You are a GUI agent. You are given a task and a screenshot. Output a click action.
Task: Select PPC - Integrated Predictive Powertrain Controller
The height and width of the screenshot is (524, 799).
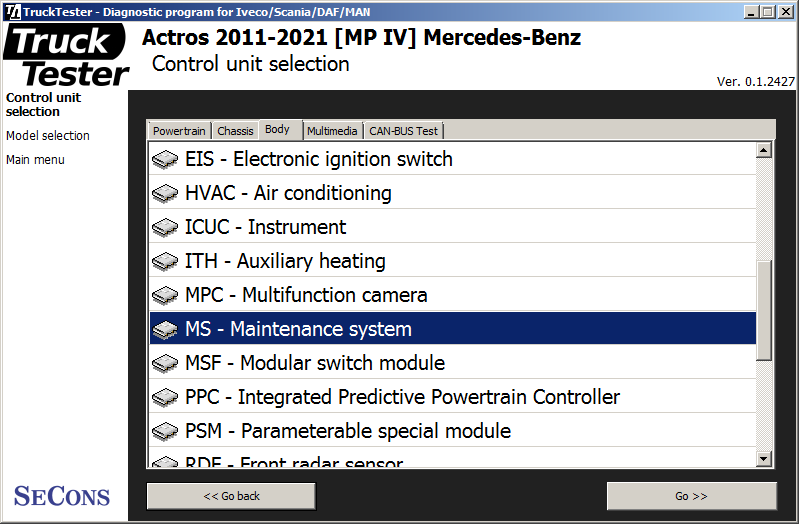tap(452, 397)
